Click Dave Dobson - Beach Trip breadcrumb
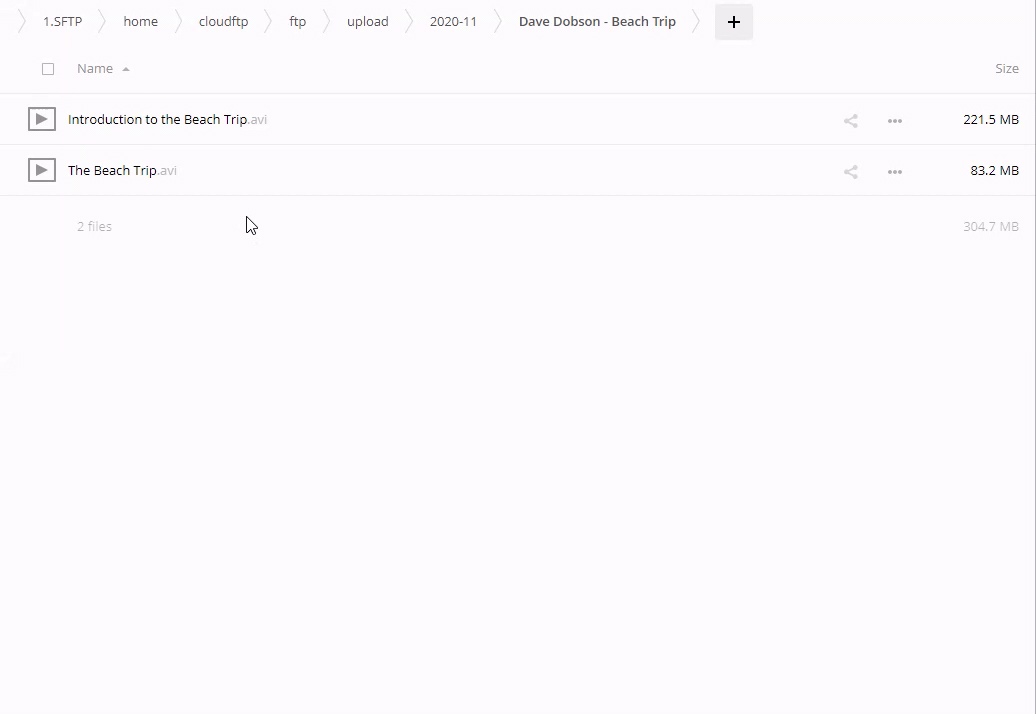This screenshot has height=714, width=1036. [x=597, y=22]
